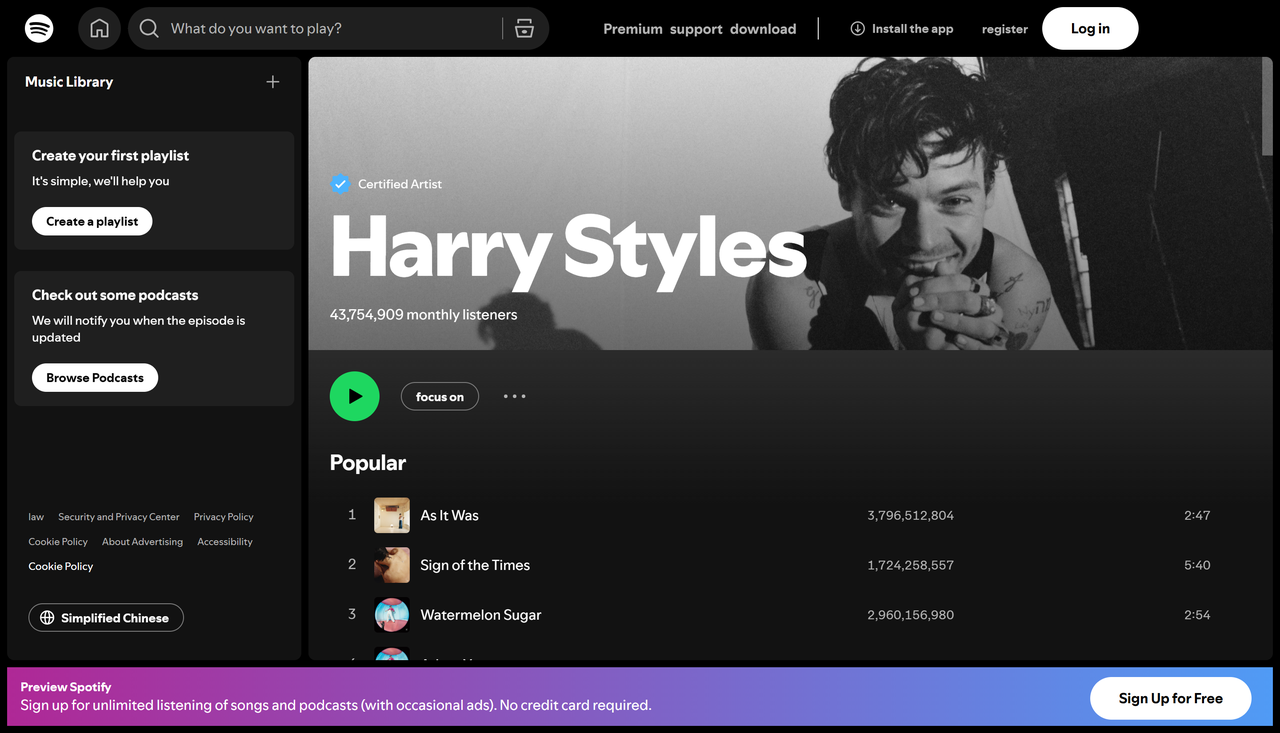Click the Preview Spotify banner title
The height and width of the screenshot is (733, 1280).
pyautogui.click(x=66, y=687)
